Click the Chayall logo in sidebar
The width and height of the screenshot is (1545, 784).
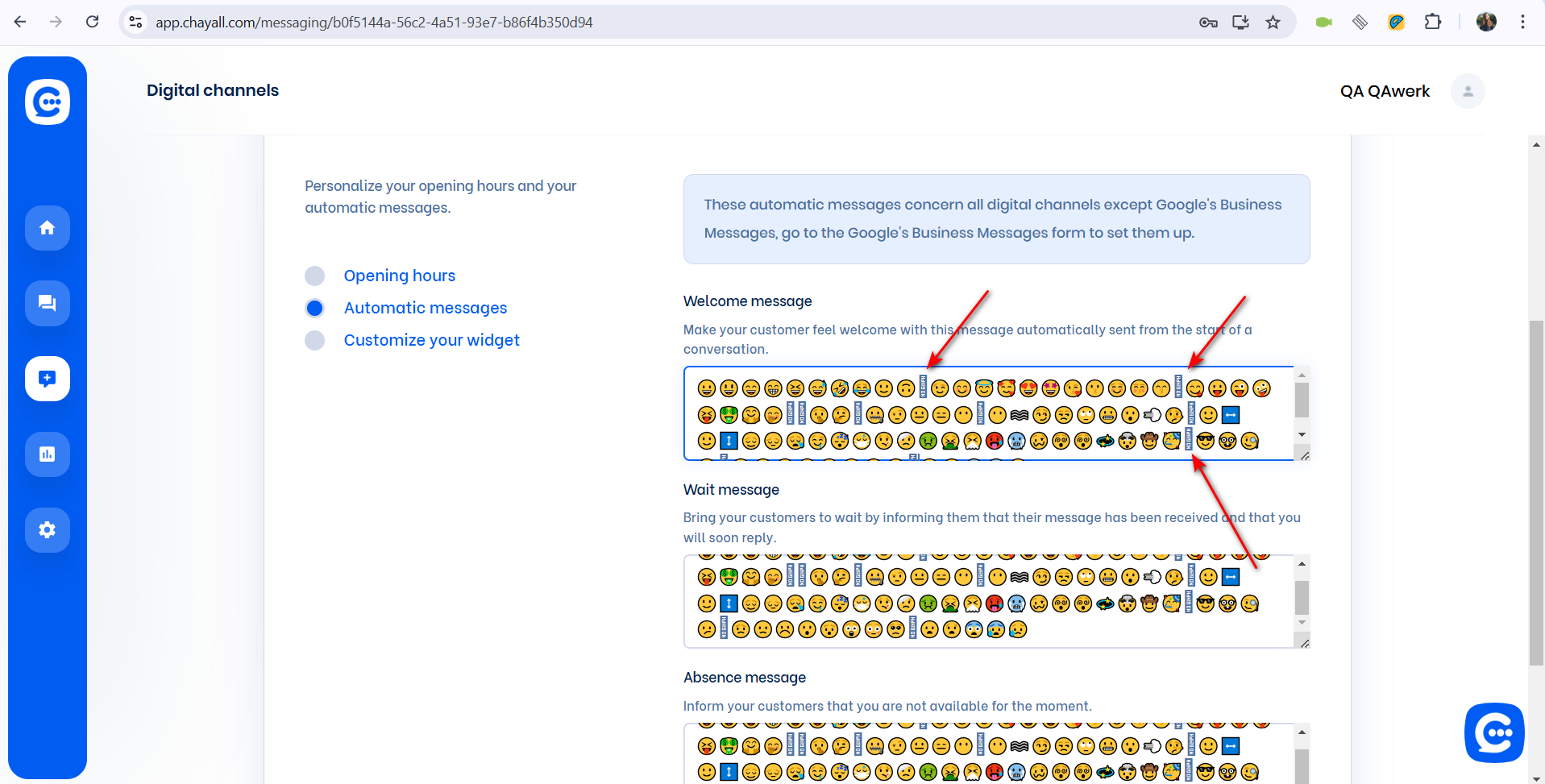(x=48, y=102)
